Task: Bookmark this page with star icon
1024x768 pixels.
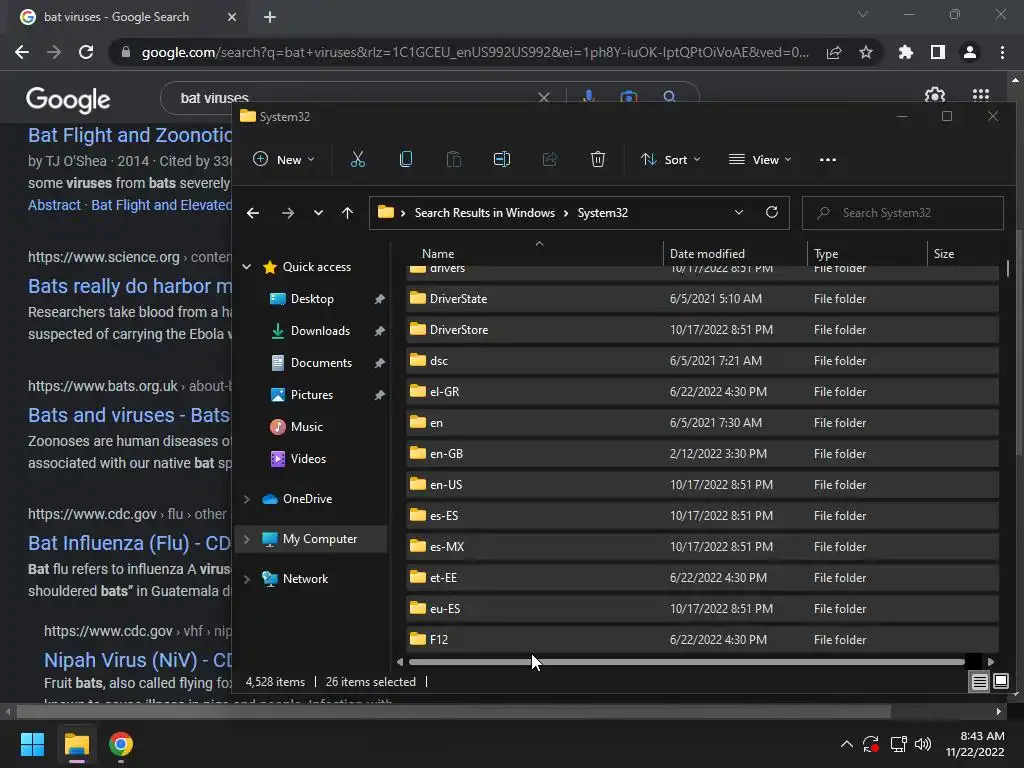Action: pyautogui.click(x=865, y=52)
